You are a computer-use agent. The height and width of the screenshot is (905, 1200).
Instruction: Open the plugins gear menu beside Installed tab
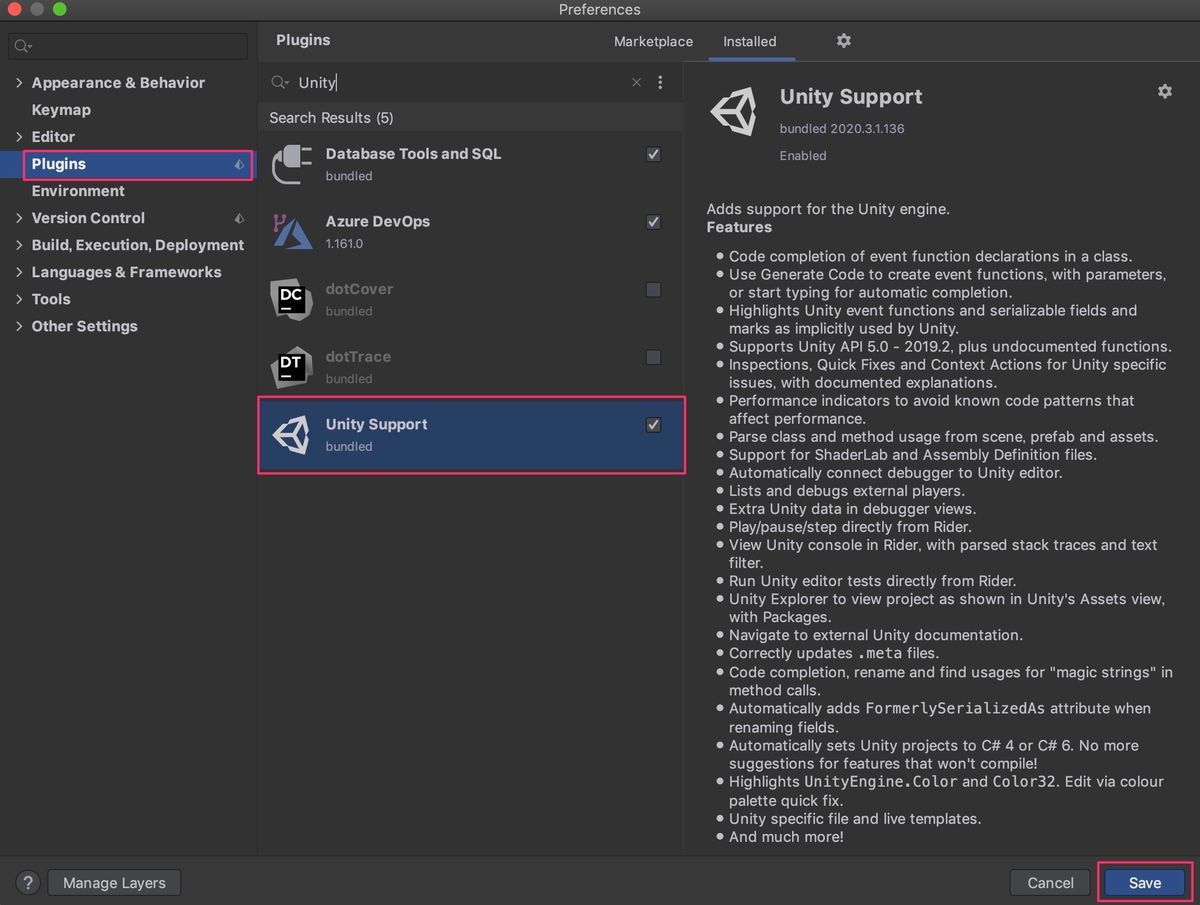[843, 41]
